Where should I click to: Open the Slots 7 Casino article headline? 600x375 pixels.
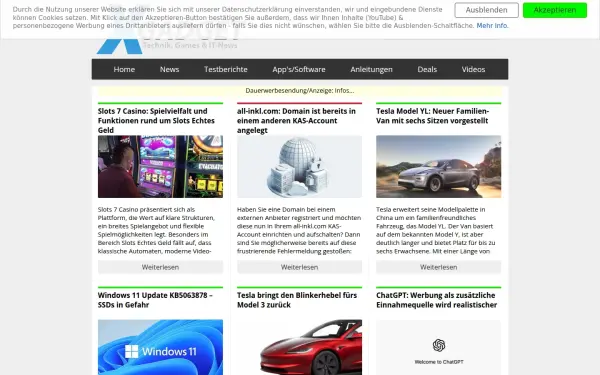click(156, 121)
